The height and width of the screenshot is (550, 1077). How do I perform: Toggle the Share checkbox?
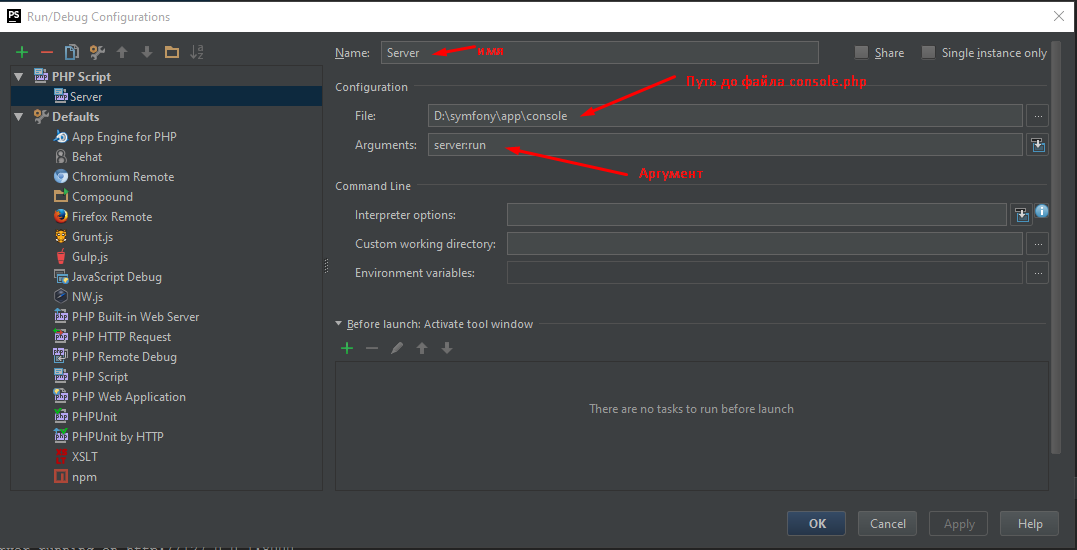861,52
